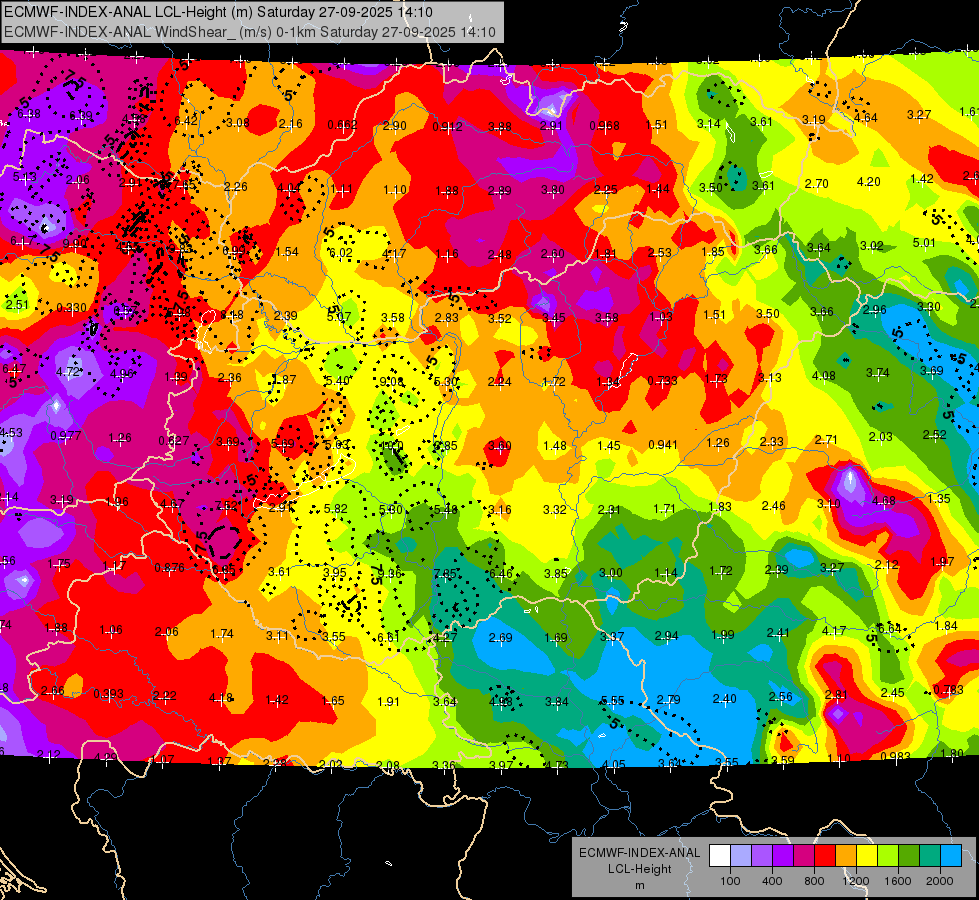Click wind shear value '2.03'

pyautogui.click(x=880, y=437)
